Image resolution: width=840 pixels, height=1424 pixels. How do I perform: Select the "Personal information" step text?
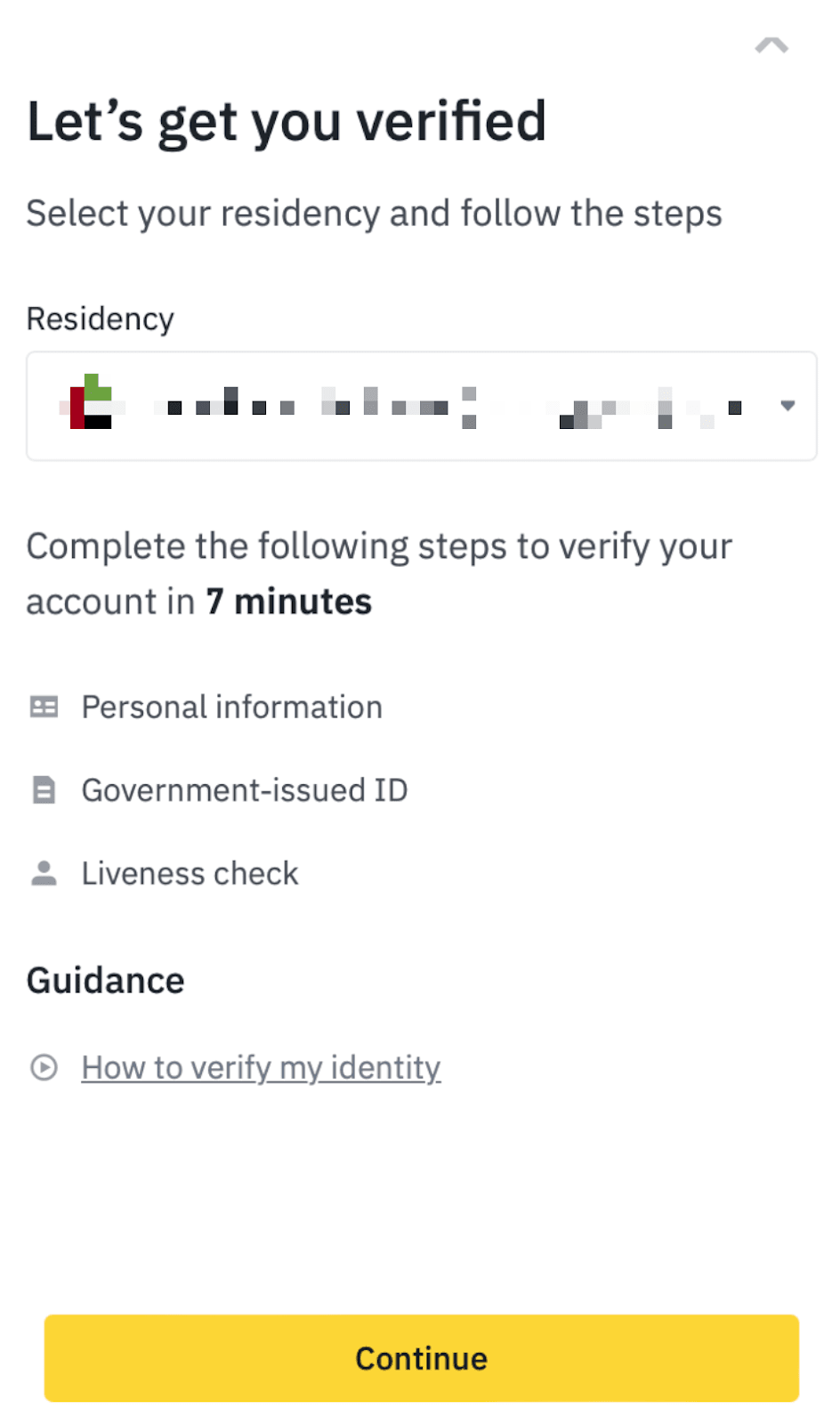point(231,707)
